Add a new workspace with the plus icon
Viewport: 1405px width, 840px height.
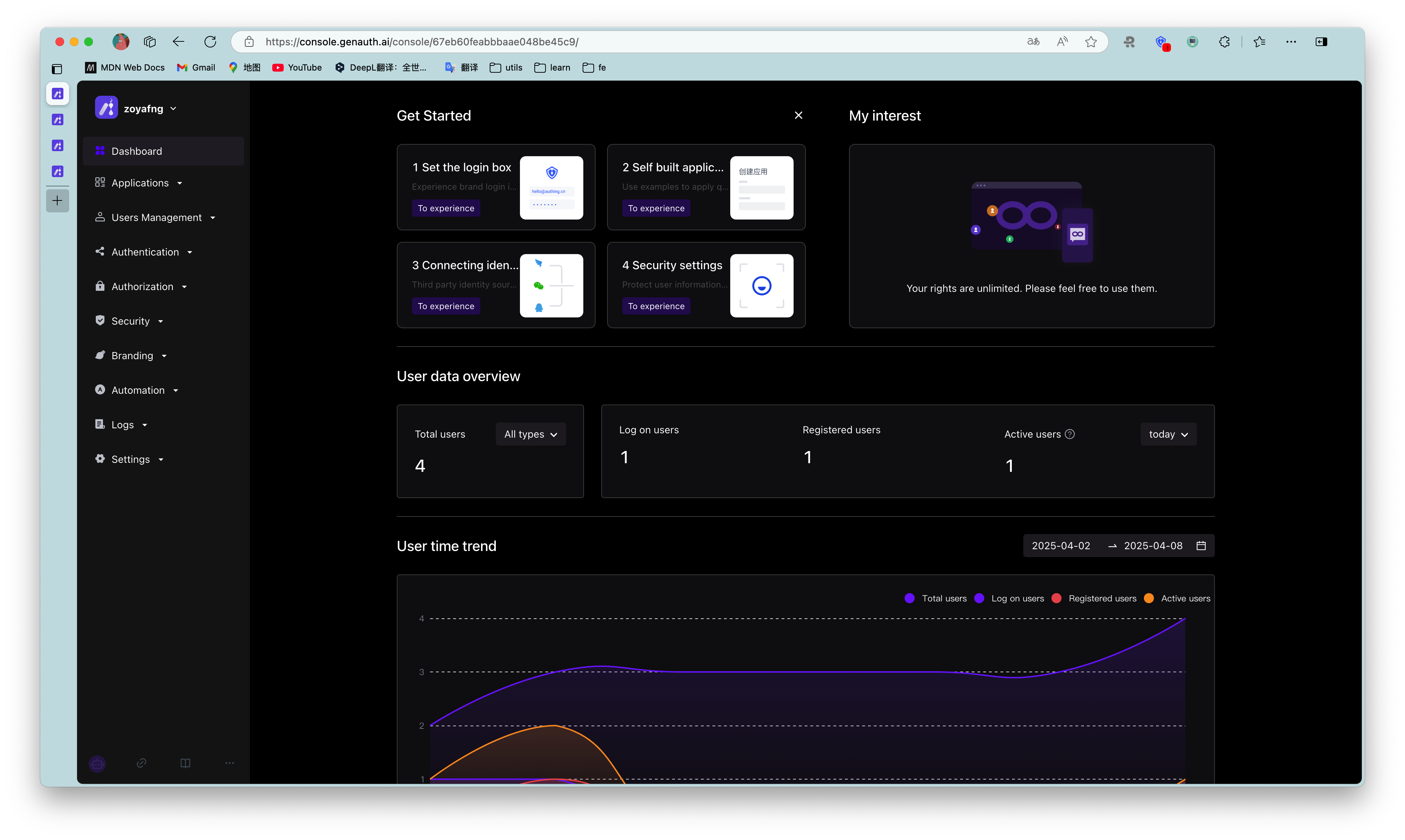coord(57,200)
